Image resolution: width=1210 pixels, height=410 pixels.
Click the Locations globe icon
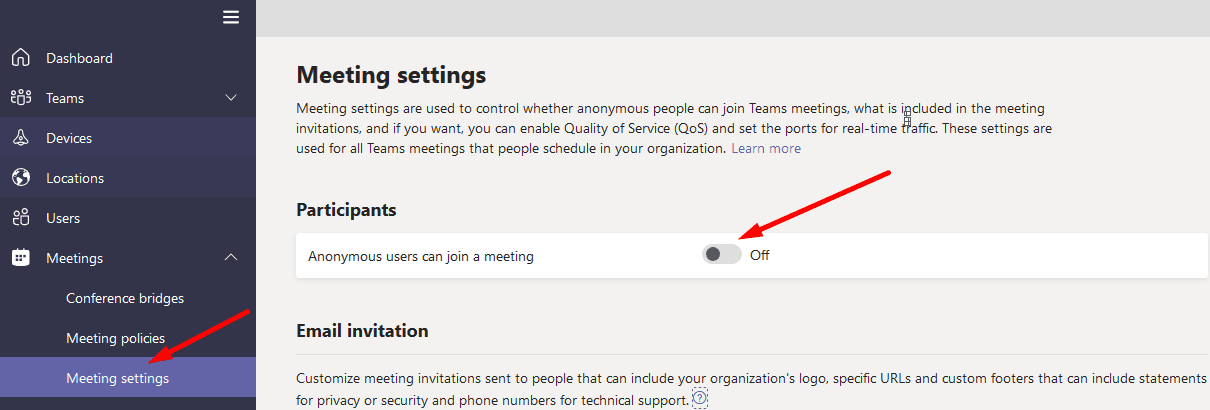(20, 178)
